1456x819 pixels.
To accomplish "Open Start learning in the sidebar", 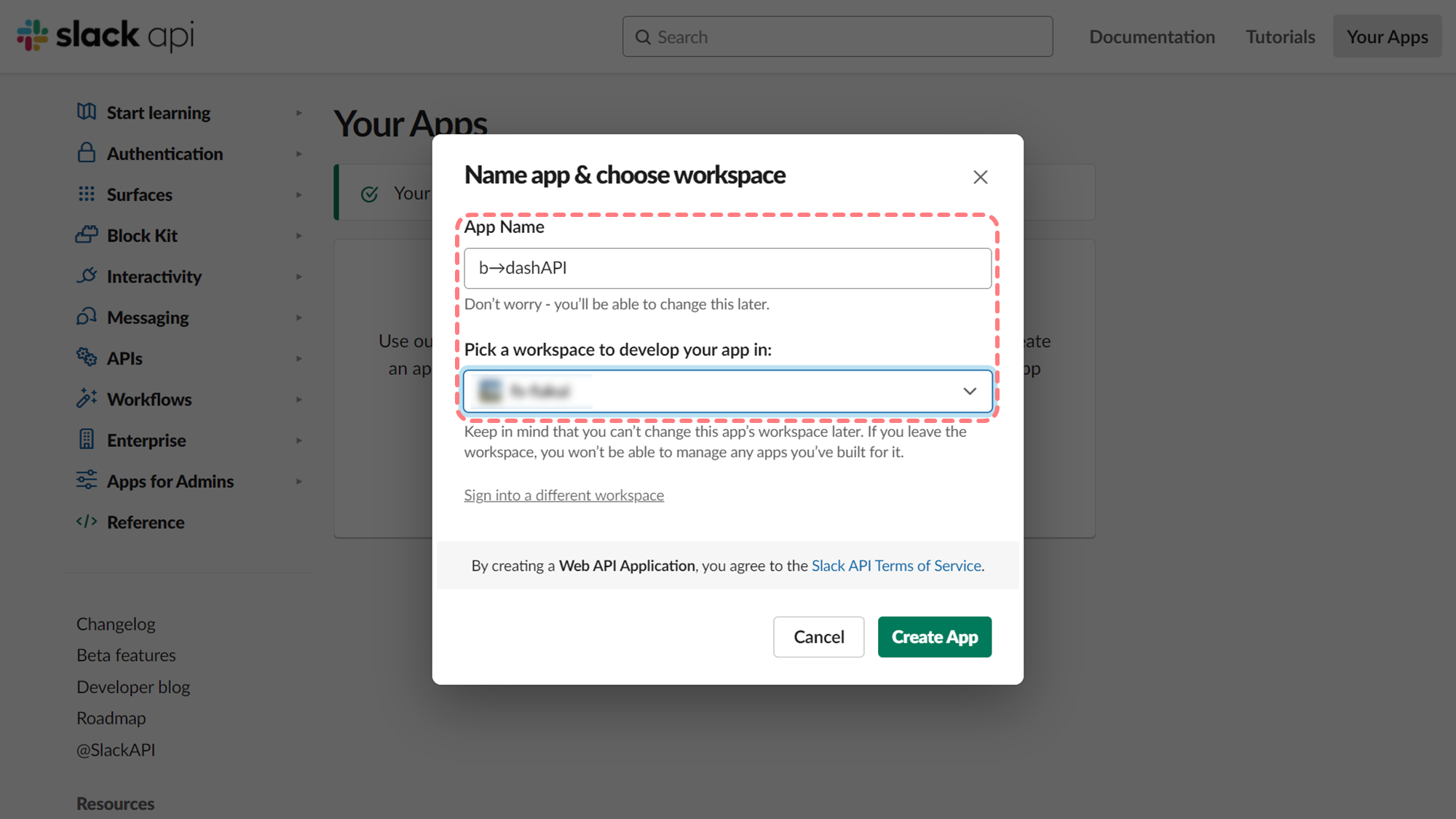I will 158,113.
